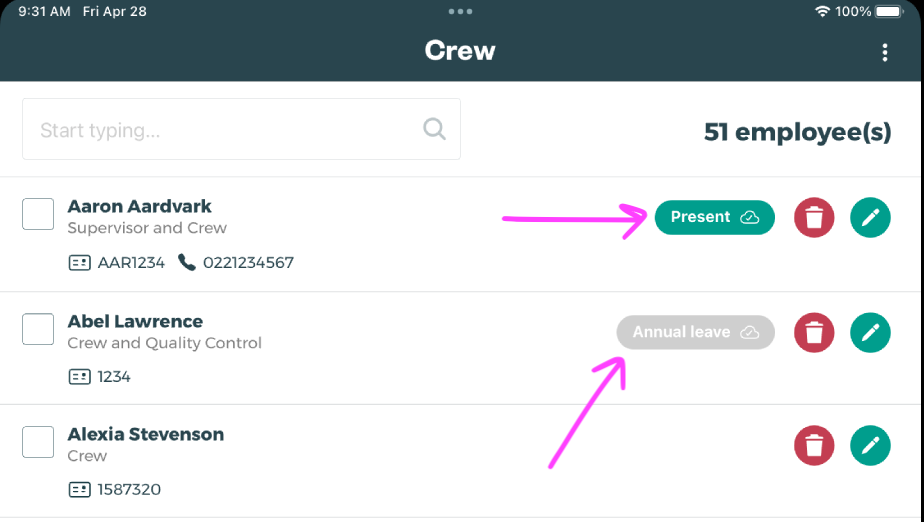This screenshot has height=522, width=924.
Task: Focus the Start typing search field
Action: (x=225, y=130)
